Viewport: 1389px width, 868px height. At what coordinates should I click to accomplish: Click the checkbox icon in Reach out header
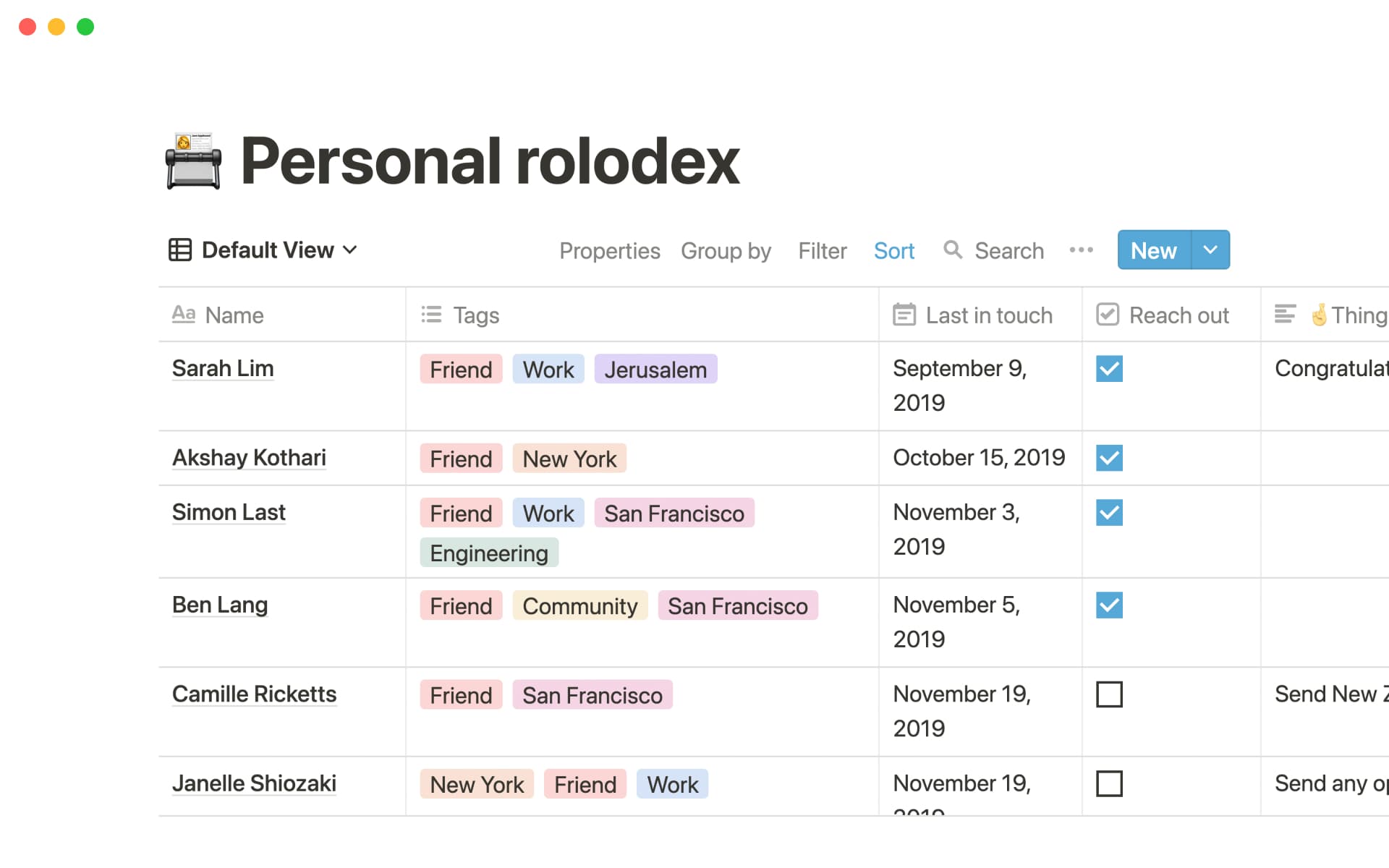(1106, 315)
